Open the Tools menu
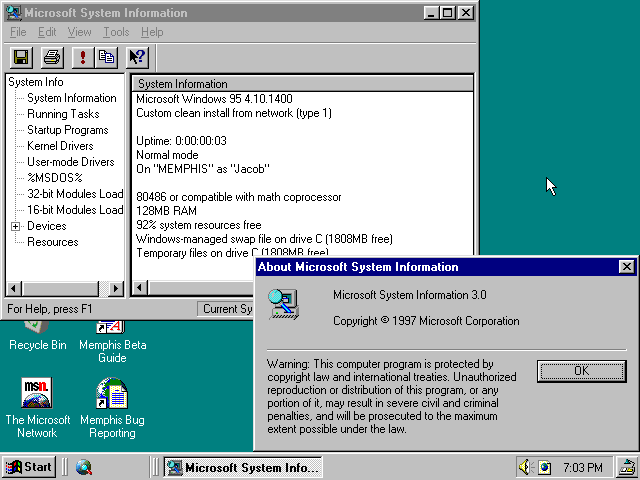The image size is (640, 480). coord(116,32)
